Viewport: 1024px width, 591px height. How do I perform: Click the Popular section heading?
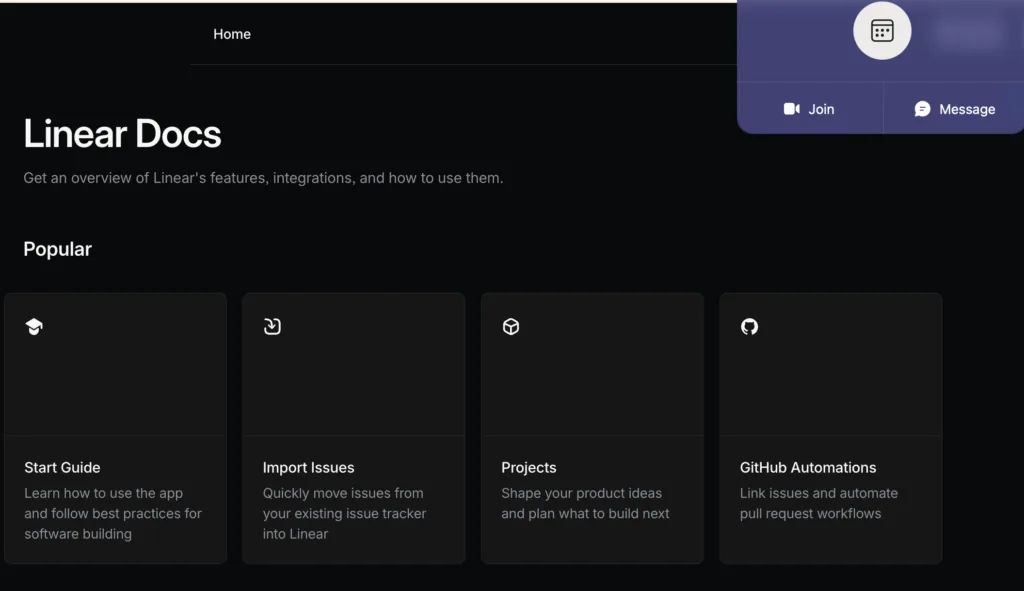coord(57,248)
